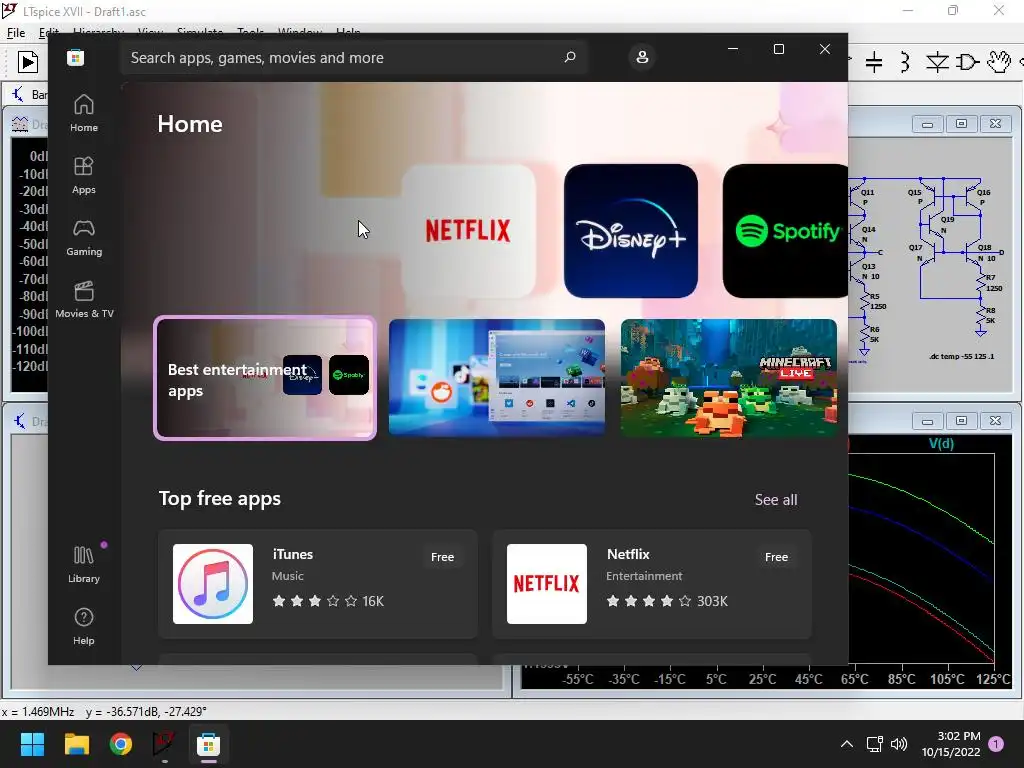This screenshot has height=768, width=1024.
Task: Select LTspice capacitor component tool
Action: (874, 63)
